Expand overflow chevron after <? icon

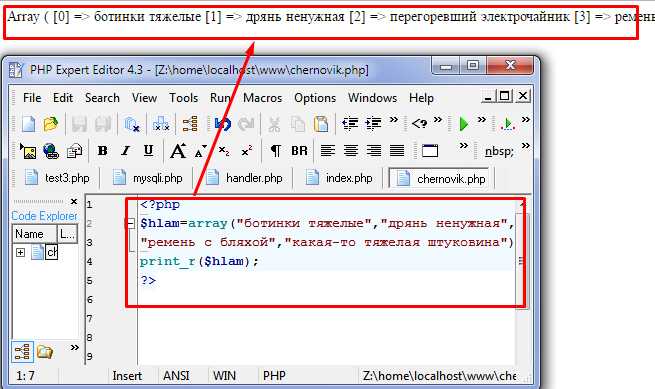coord(437,120)
